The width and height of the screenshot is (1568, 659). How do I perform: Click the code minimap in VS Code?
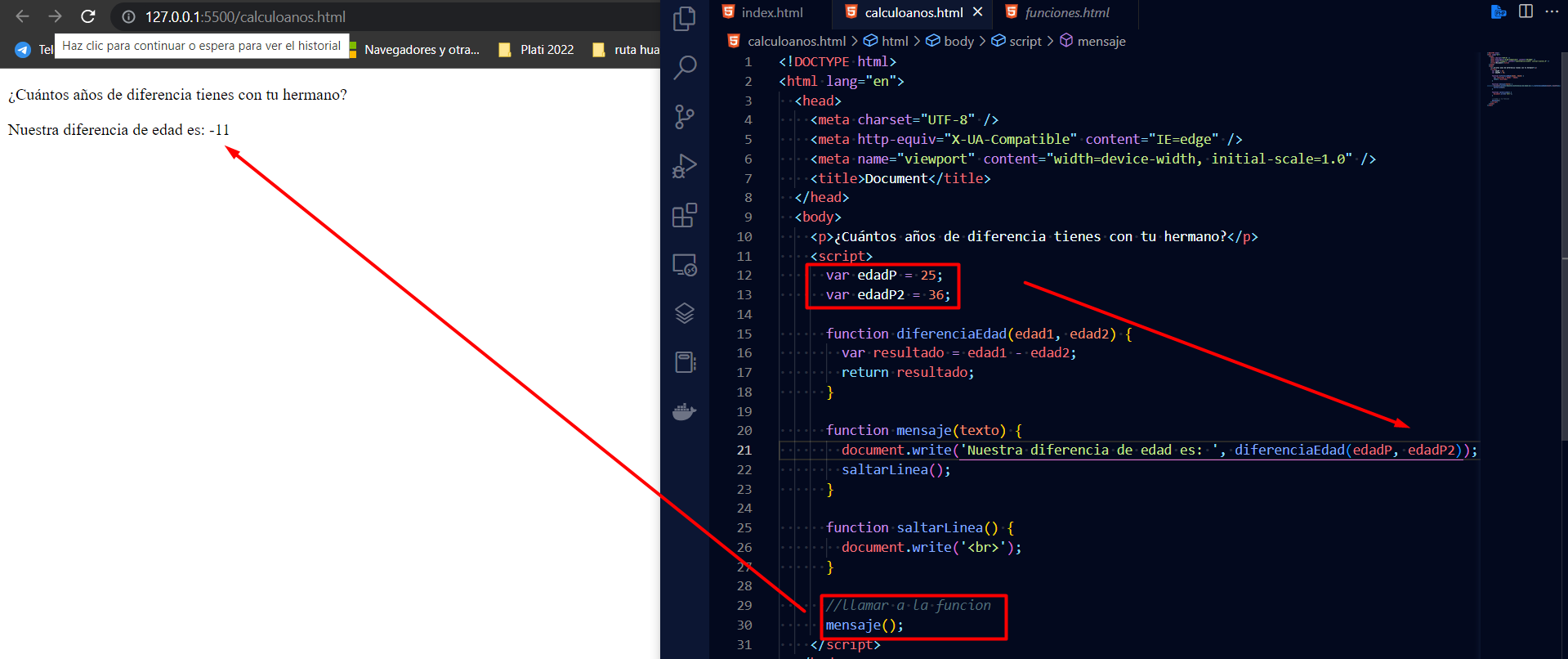(1522, 79)
